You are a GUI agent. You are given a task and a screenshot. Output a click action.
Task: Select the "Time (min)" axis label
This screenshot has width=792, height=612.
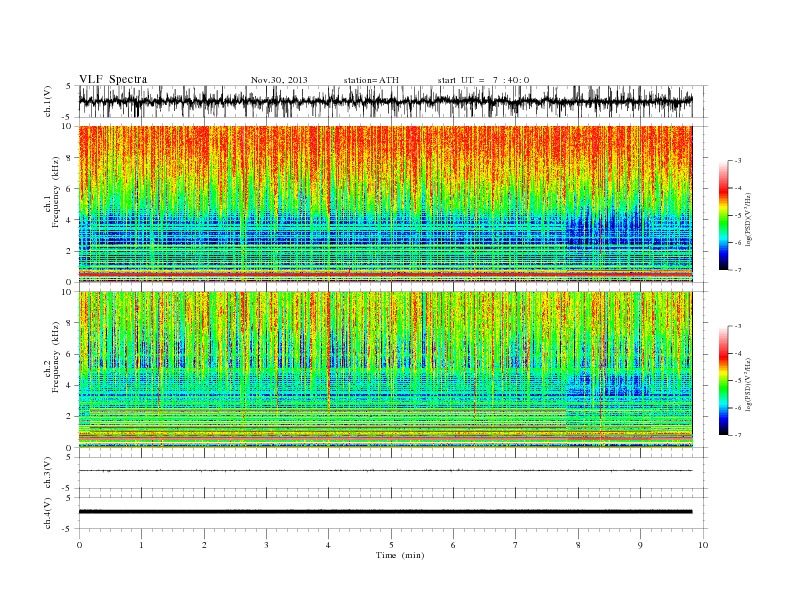[400, 555]
